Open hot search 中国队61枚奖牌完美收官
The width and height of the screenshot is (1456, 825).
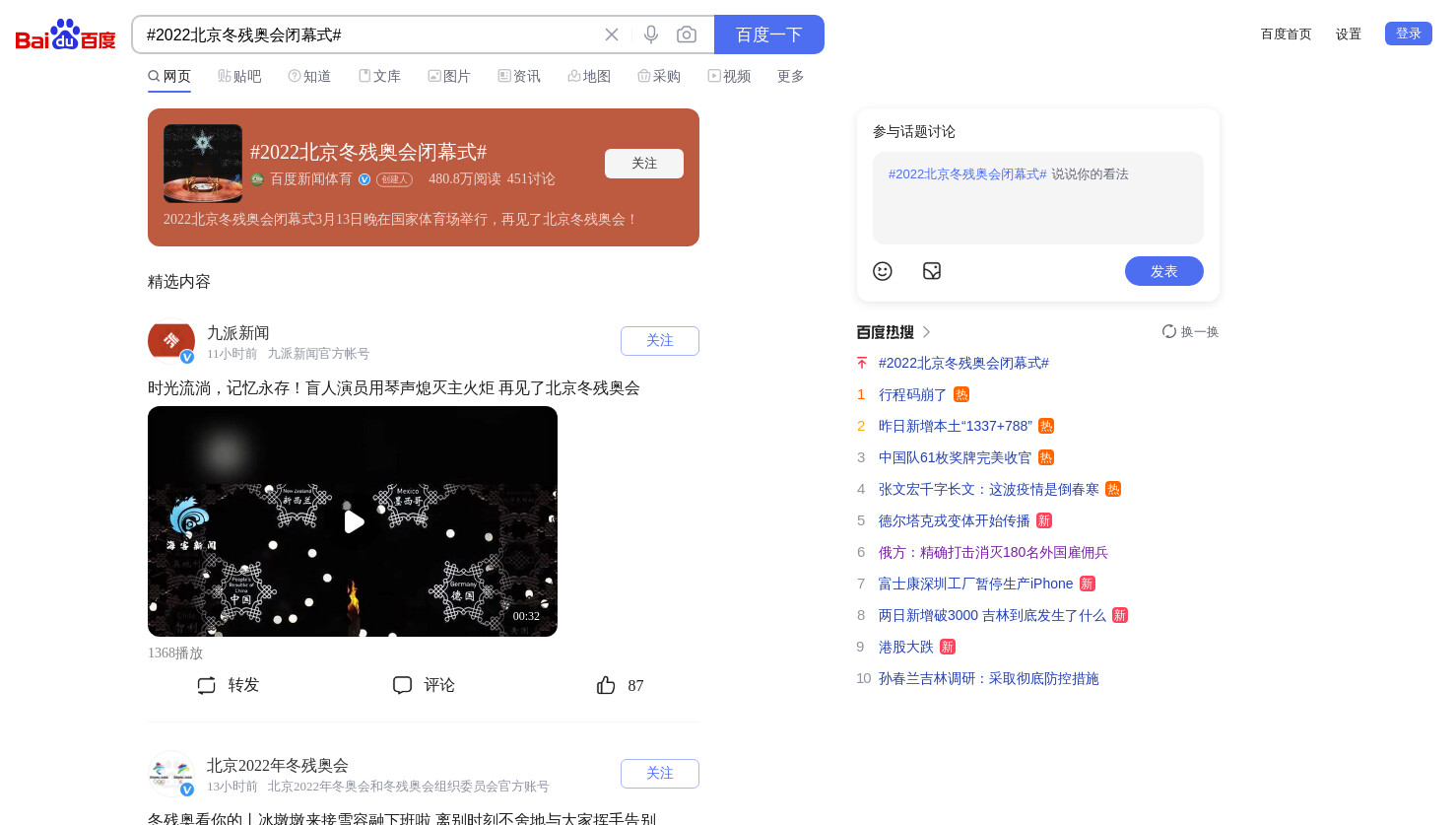[955, 457]
